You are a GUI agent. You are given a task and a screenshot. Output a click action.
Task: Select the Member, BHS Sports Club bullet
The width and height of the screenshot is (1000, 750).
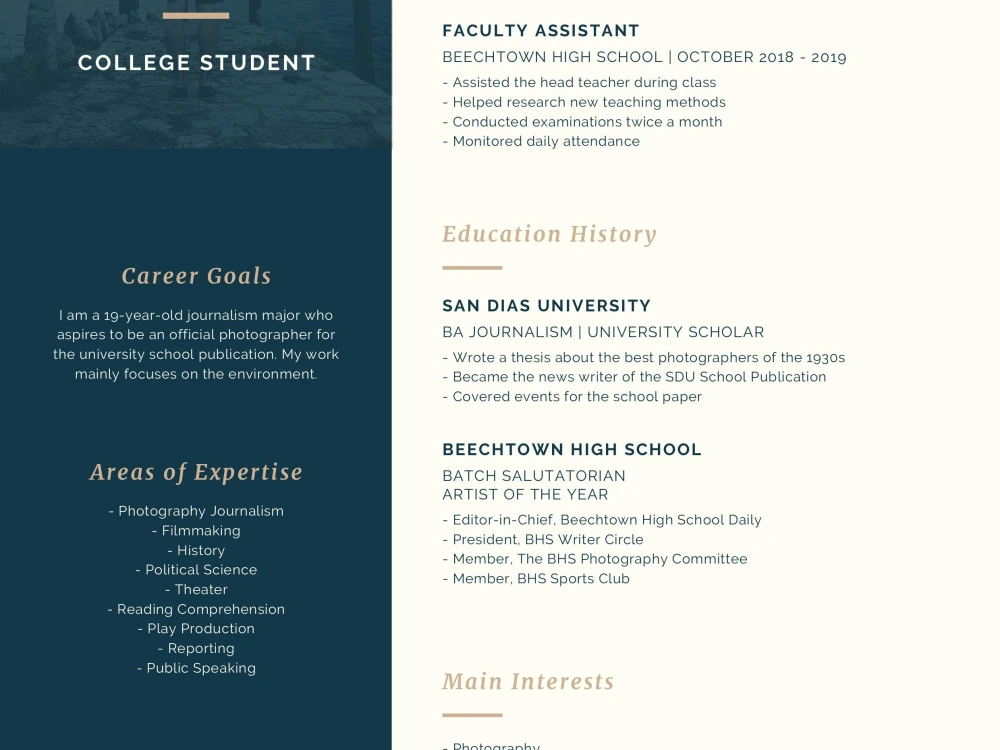(536, 578)
